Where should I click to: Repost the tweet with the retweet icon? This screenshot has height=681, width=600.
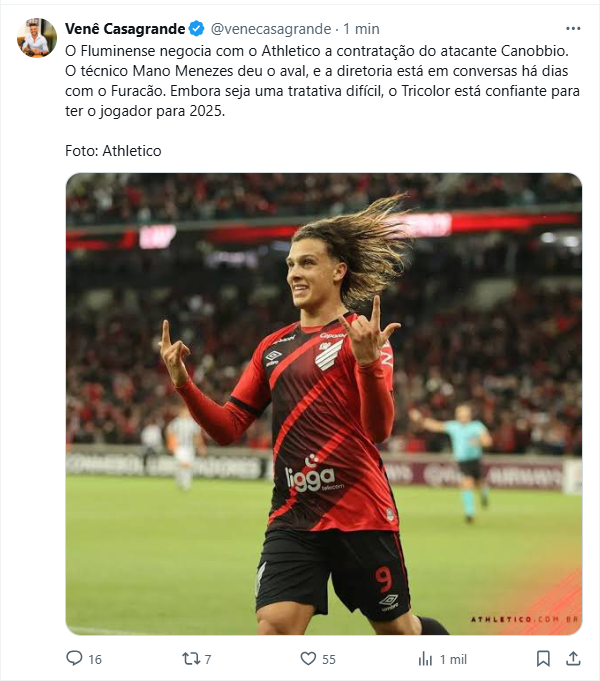tap(190, 659)
